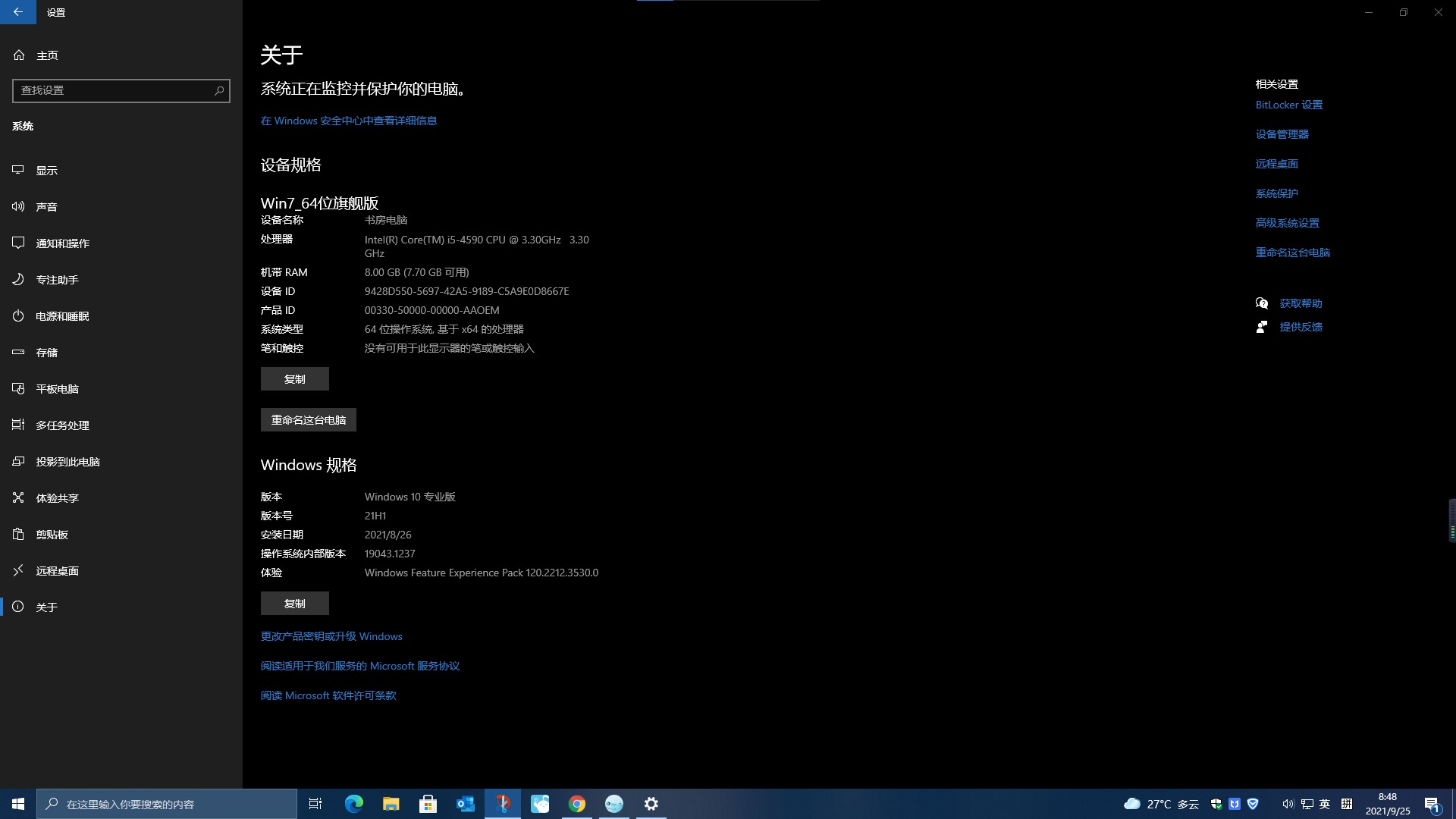Switch to the Snipping Tool on the taskbar
1456x819 pixels.
click(x=503, y=804)
